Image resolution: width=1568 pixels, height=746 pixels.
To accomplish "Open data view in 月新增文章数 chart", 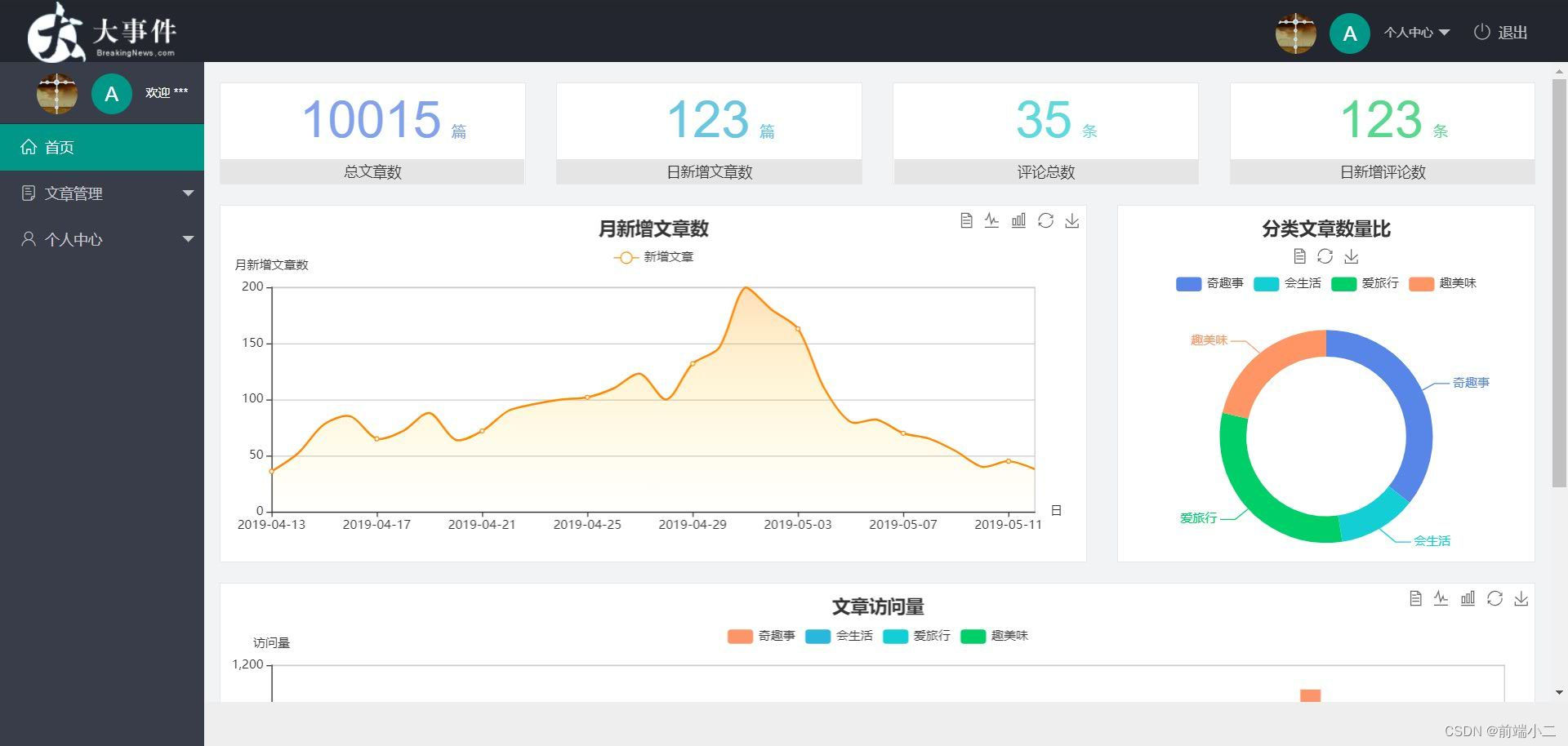I will (966, 220).
